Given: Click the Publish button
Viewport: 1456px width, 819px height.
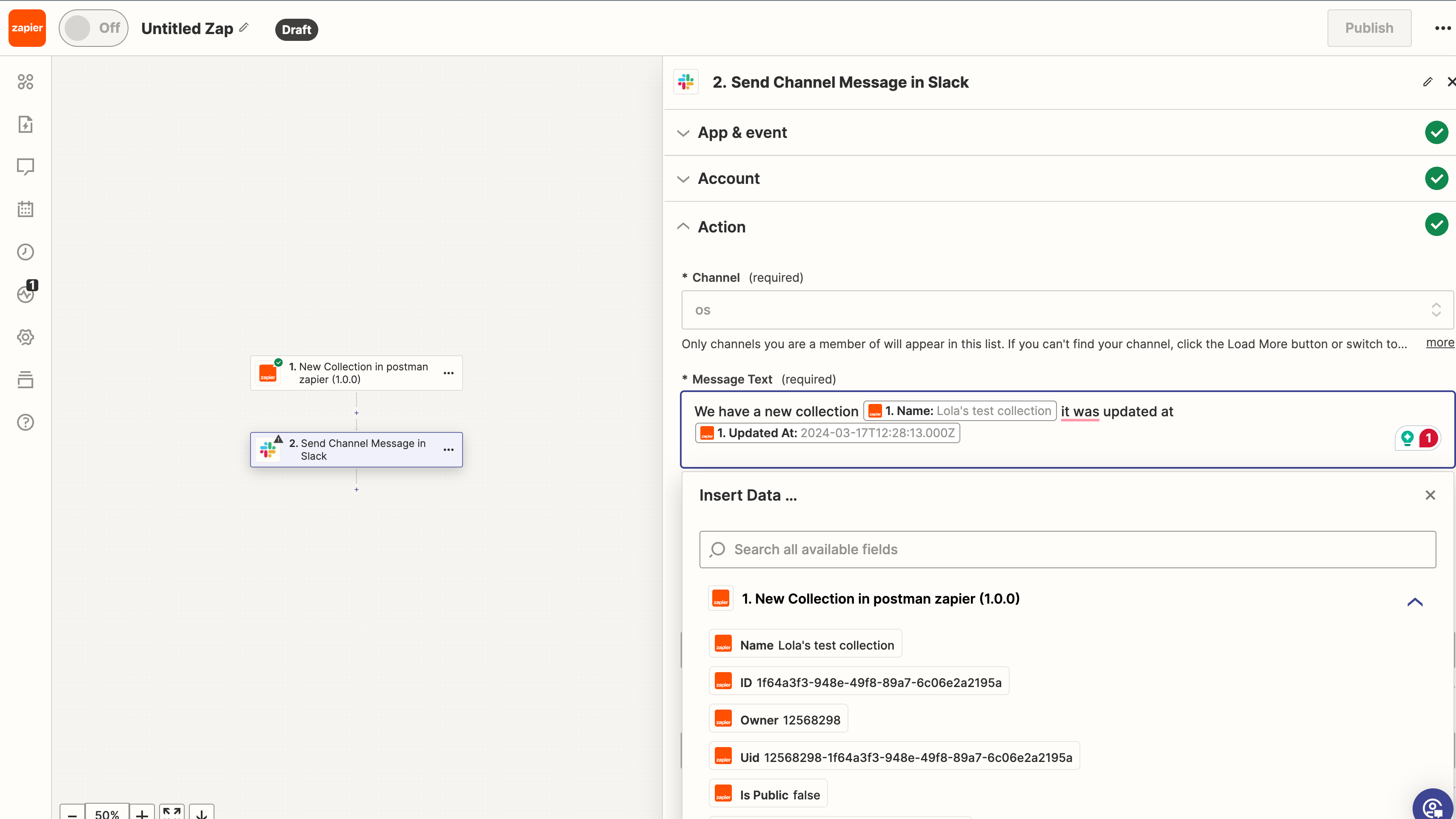Looking at the screenshot, I should (x=1368, y=28).
